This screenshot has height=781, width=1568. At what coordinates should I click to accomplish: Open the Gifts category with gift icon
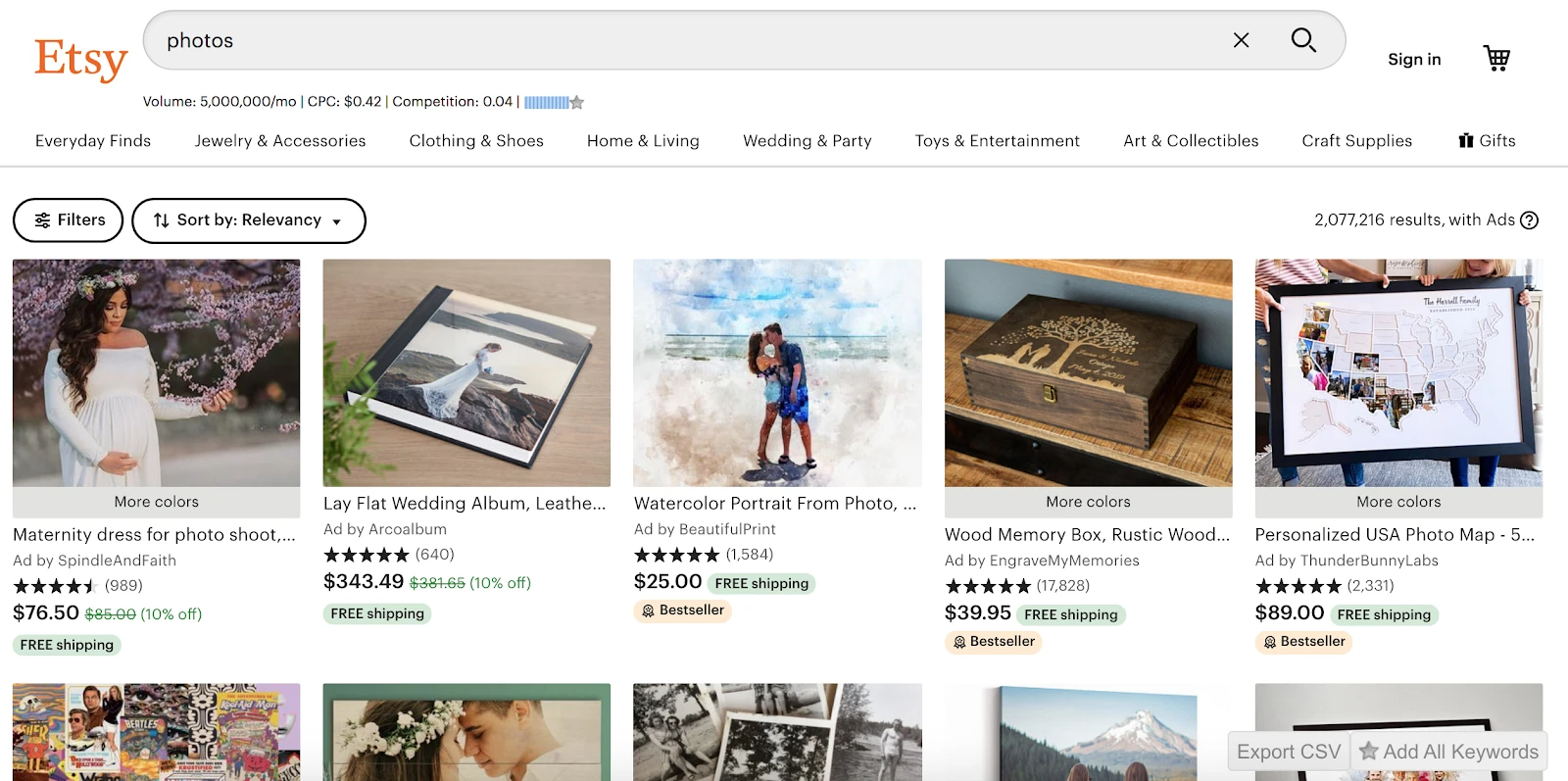tap(1487, 141)
